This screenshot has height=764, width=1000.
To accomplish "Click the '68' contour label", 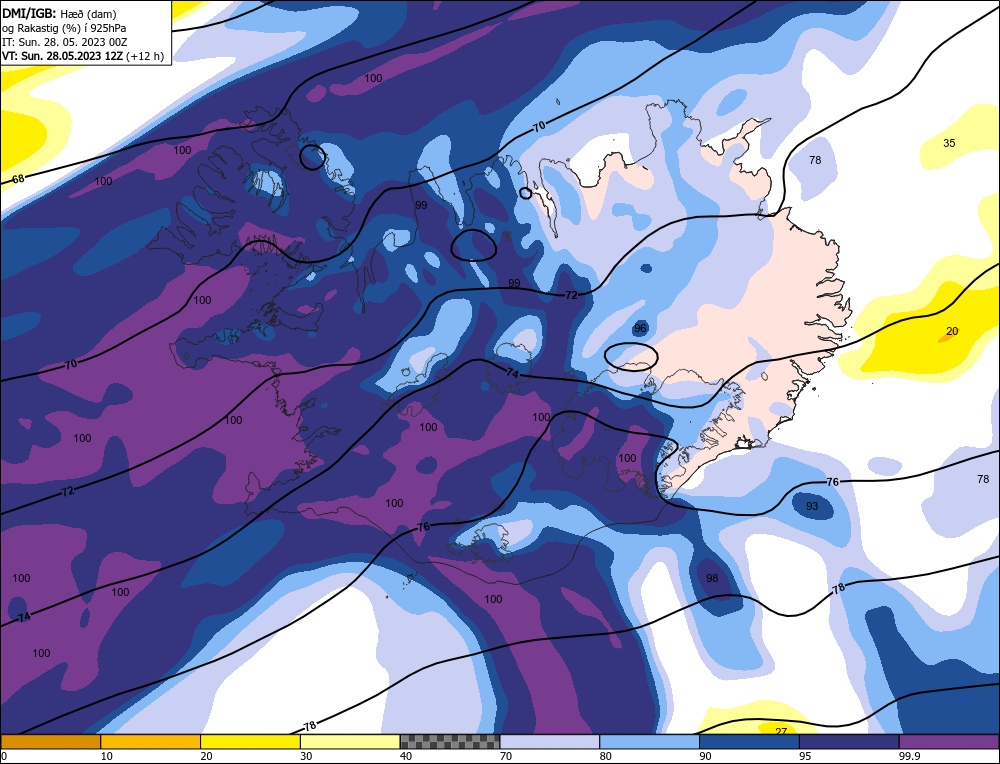I will (18, 179).
